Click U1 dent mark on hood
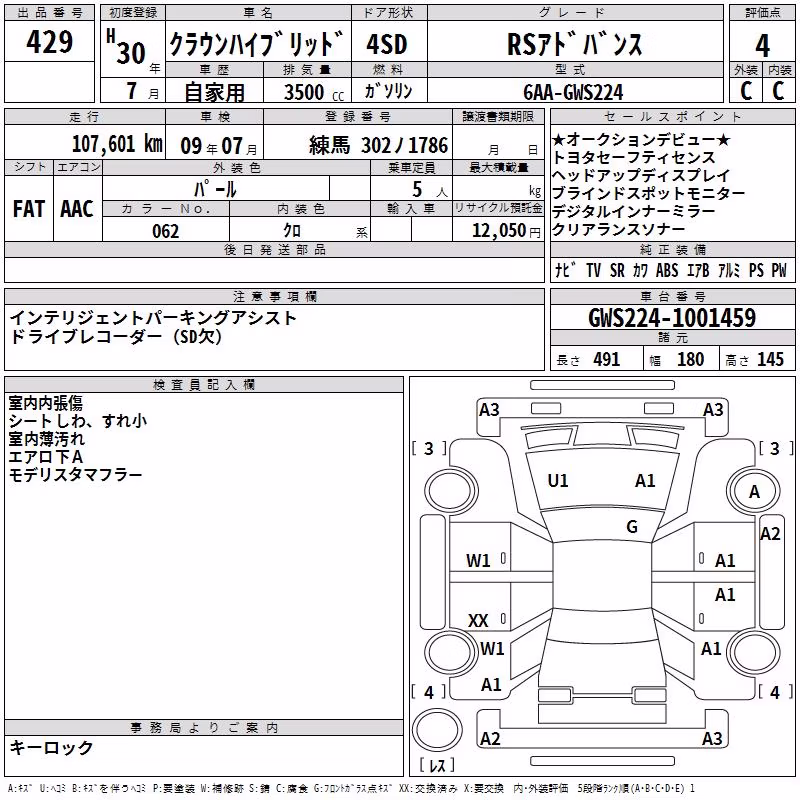Image resolution: width=800 pixels, height=800 pixels. pos(558,481)
